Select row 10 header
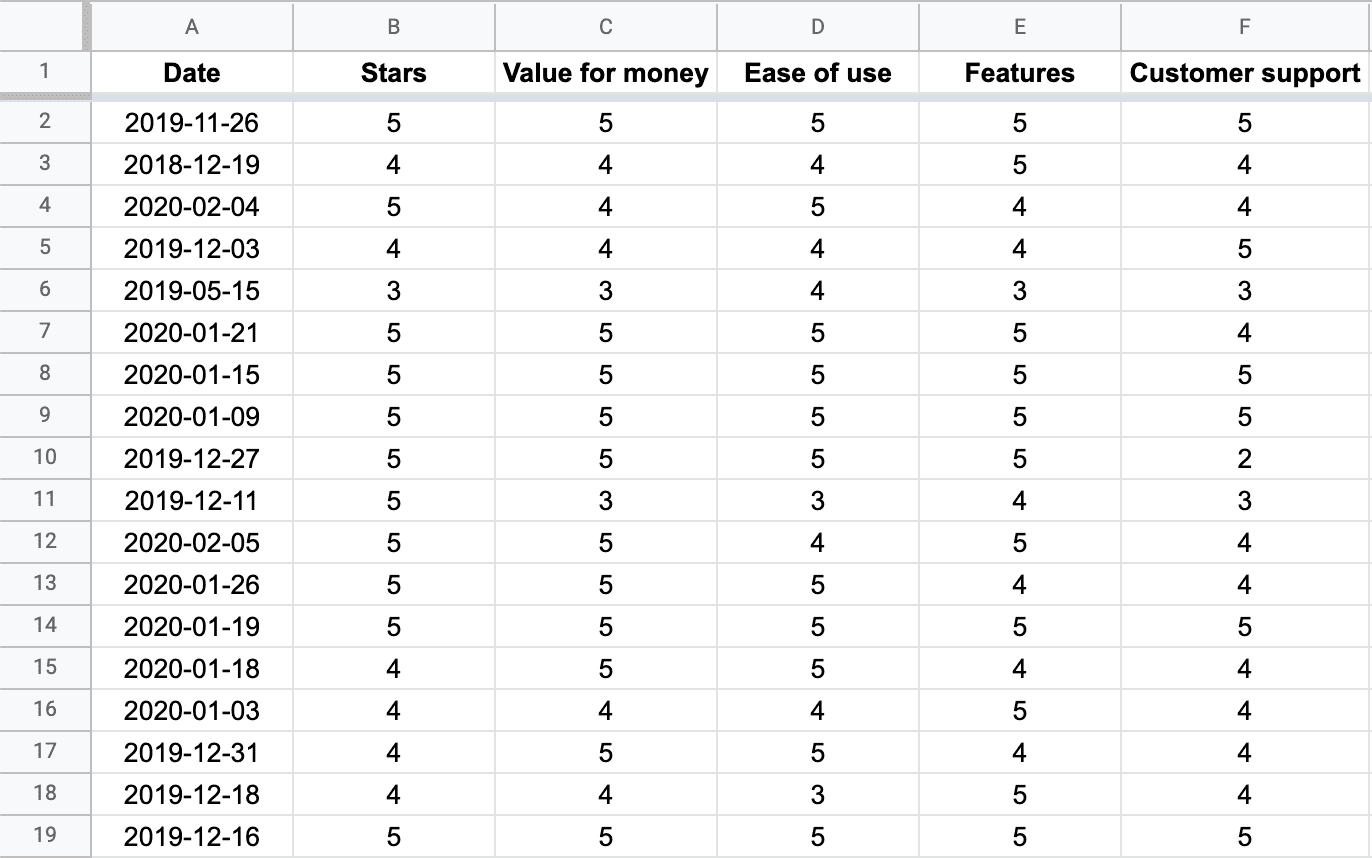Image resolution: width=1372 pixels, height=858 pixels. tap(45, 458)
